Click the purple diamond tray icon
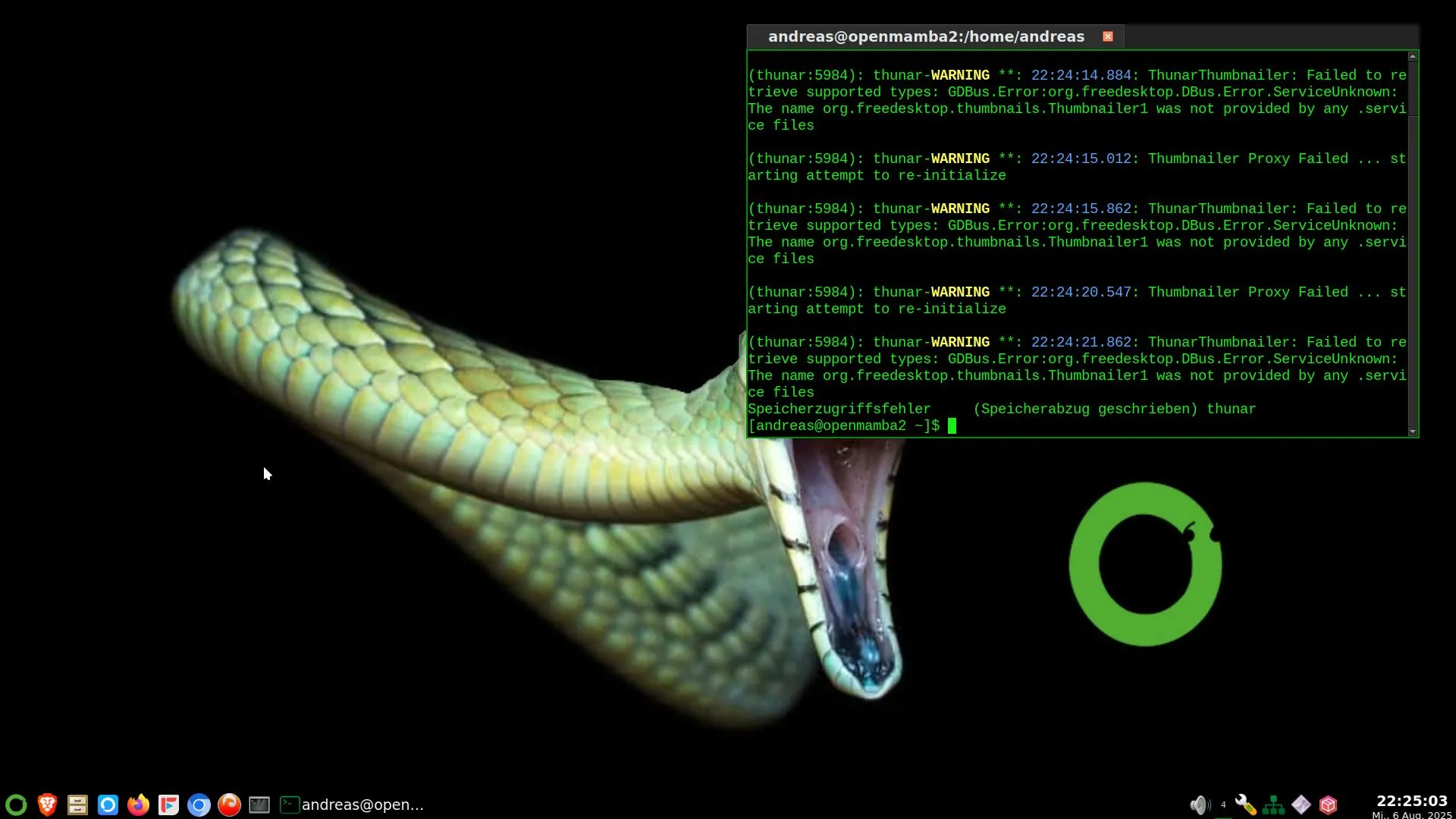The width and height of the screenshot is (1456, 819). pos(1301,805)
